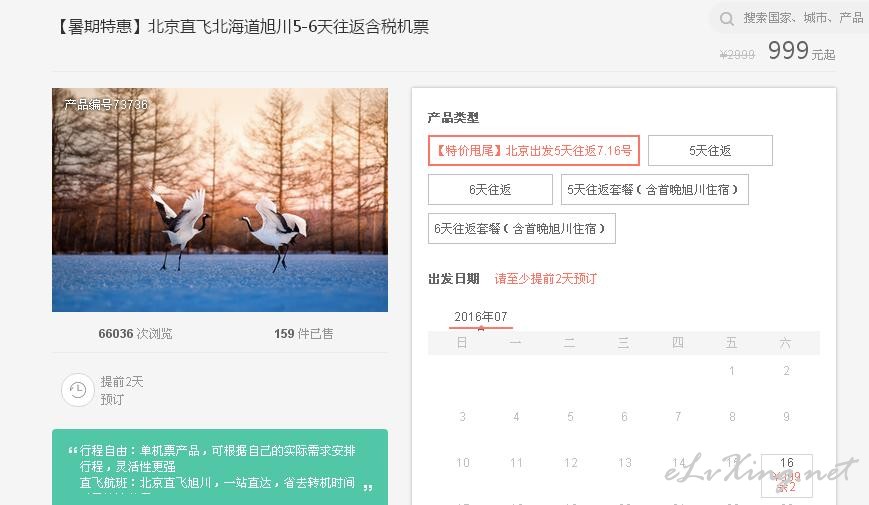This screenshot has height=505, width=869.
Task: Choose 6天往返套餐(含首晚旭川住宿) option
Action: pyautogui.click(x=522, y=228)
